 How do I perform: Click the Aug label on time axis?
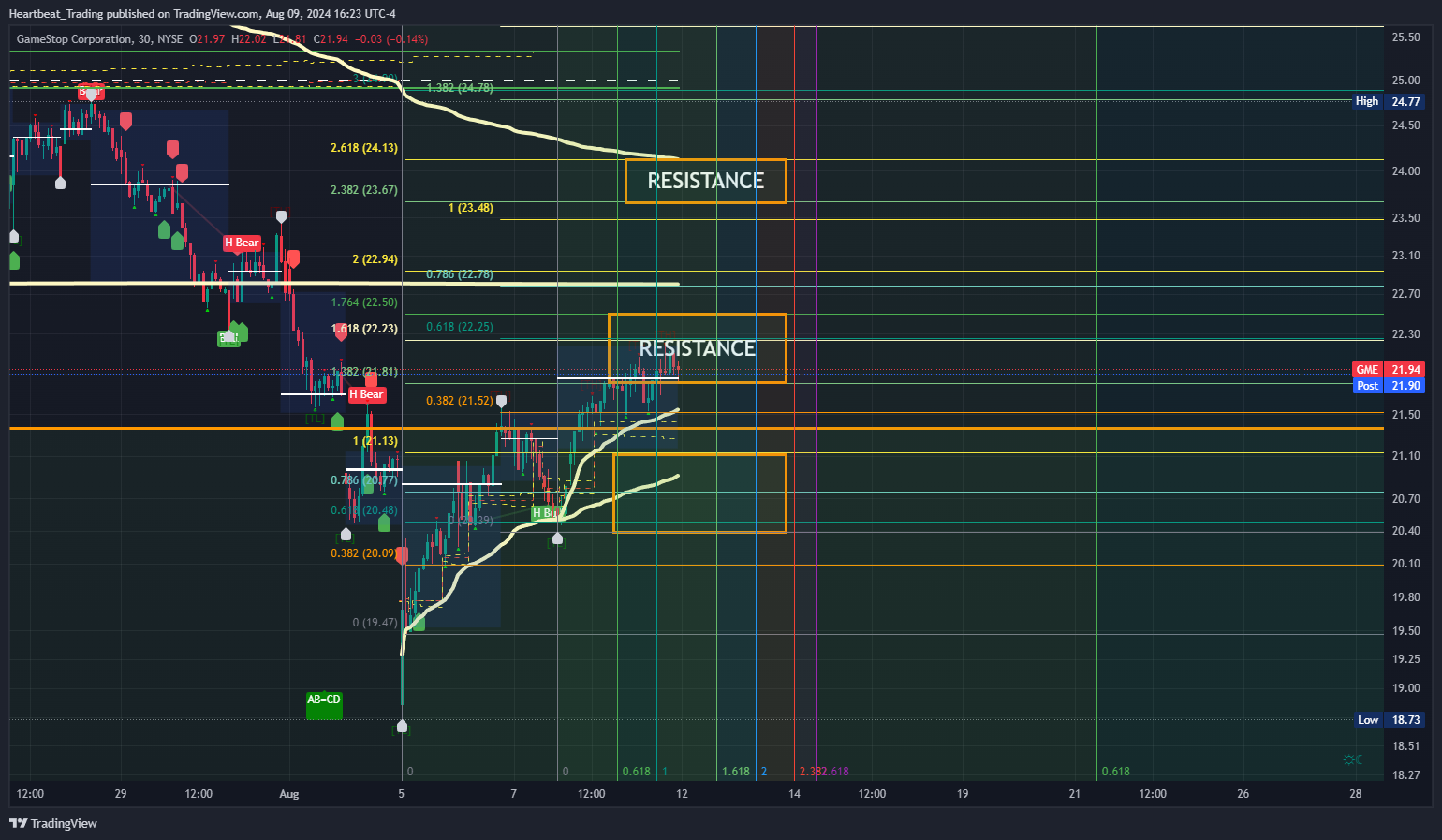point(289,794)
